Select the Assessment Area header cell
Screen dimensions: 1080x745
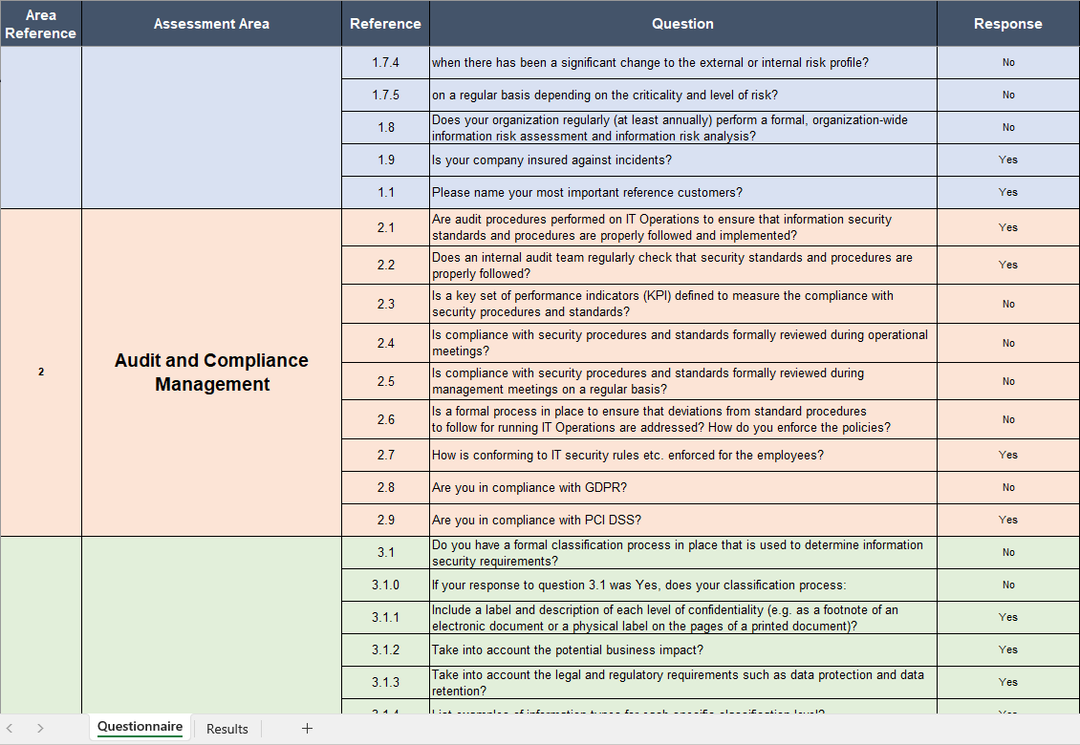211,24
